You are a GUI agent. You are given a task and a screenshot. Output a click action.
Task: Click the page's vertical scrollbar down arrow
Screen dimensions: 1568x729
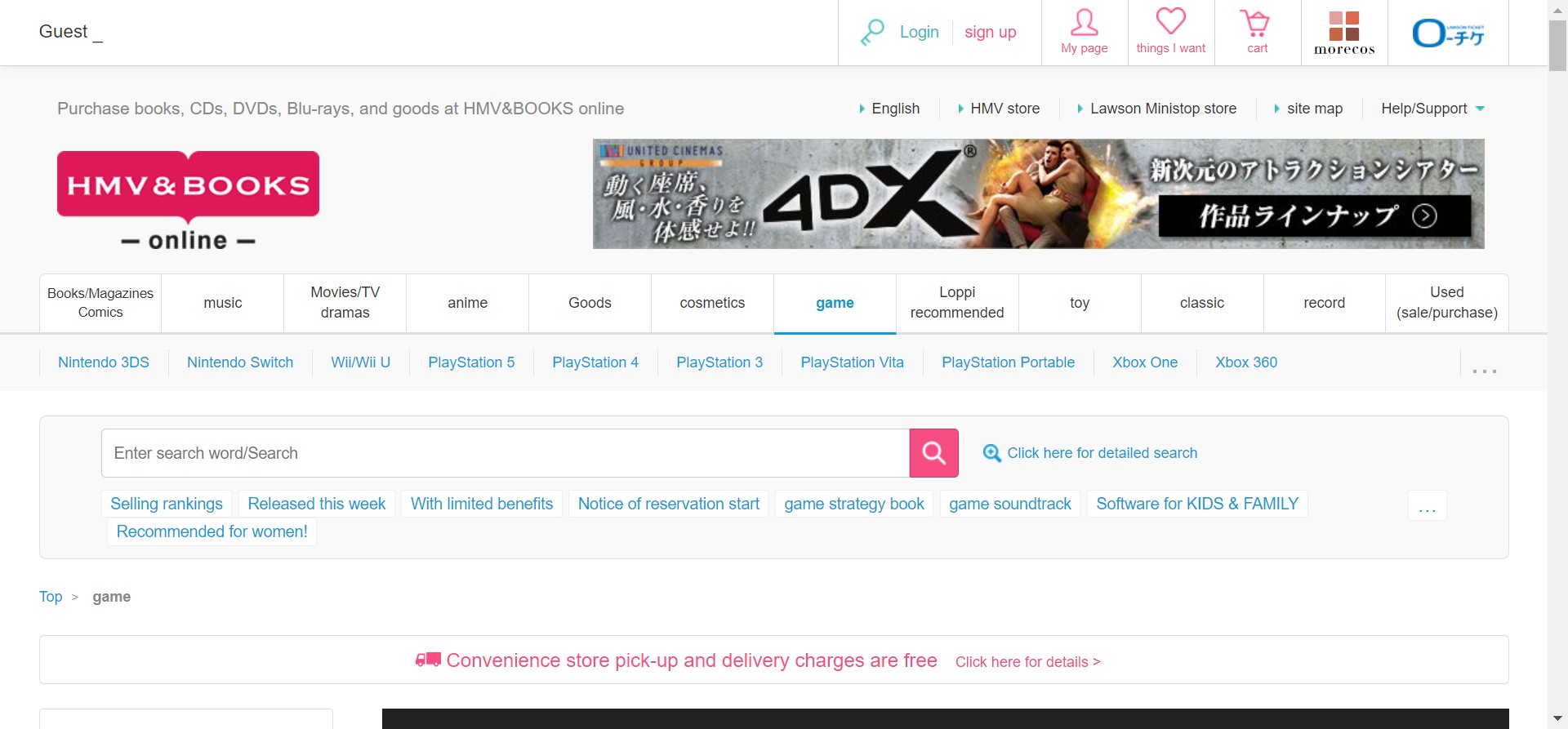pos(1557,719)
